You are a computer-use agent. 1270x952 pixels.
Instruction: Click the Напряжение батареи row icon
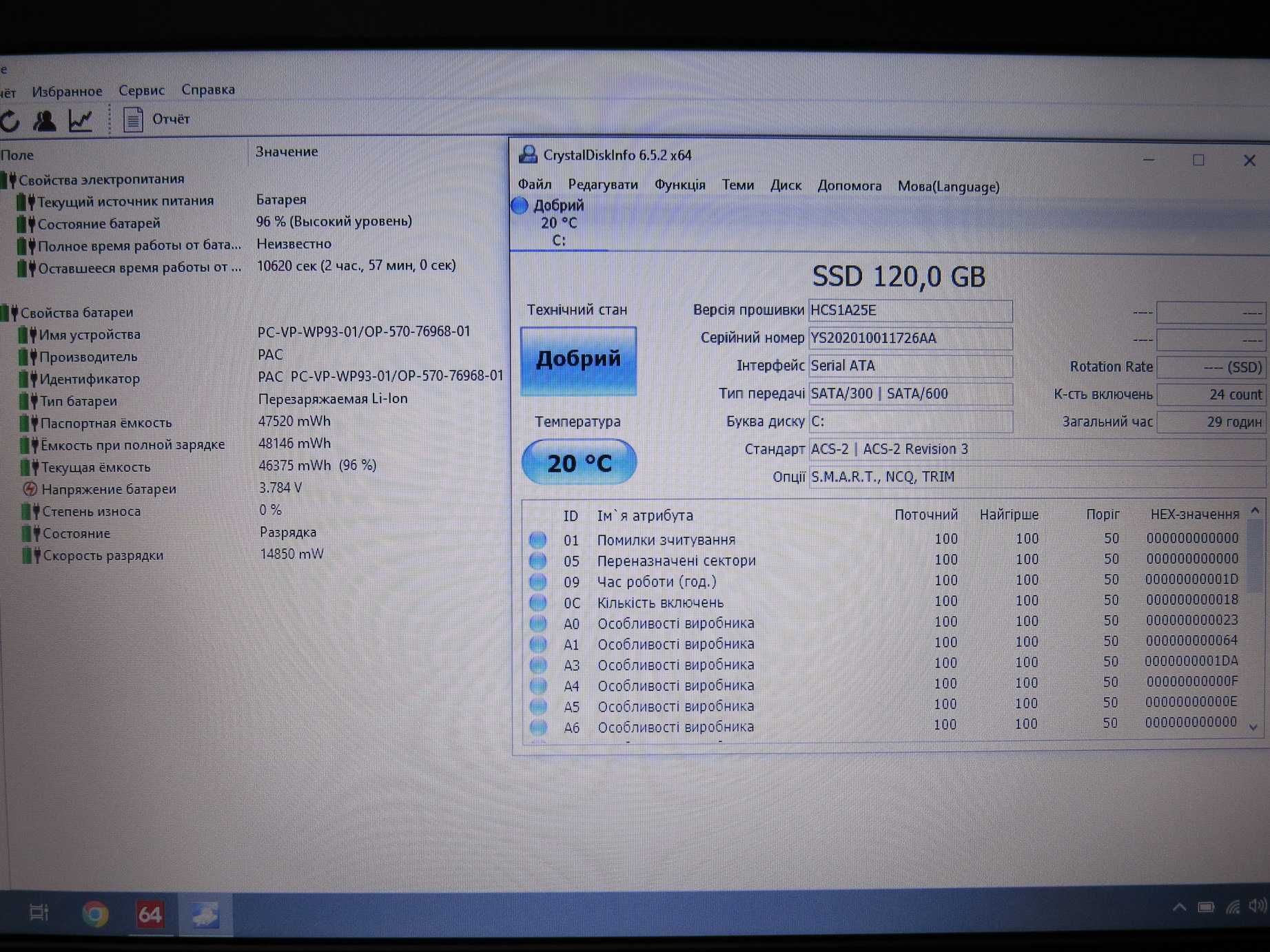30,489
